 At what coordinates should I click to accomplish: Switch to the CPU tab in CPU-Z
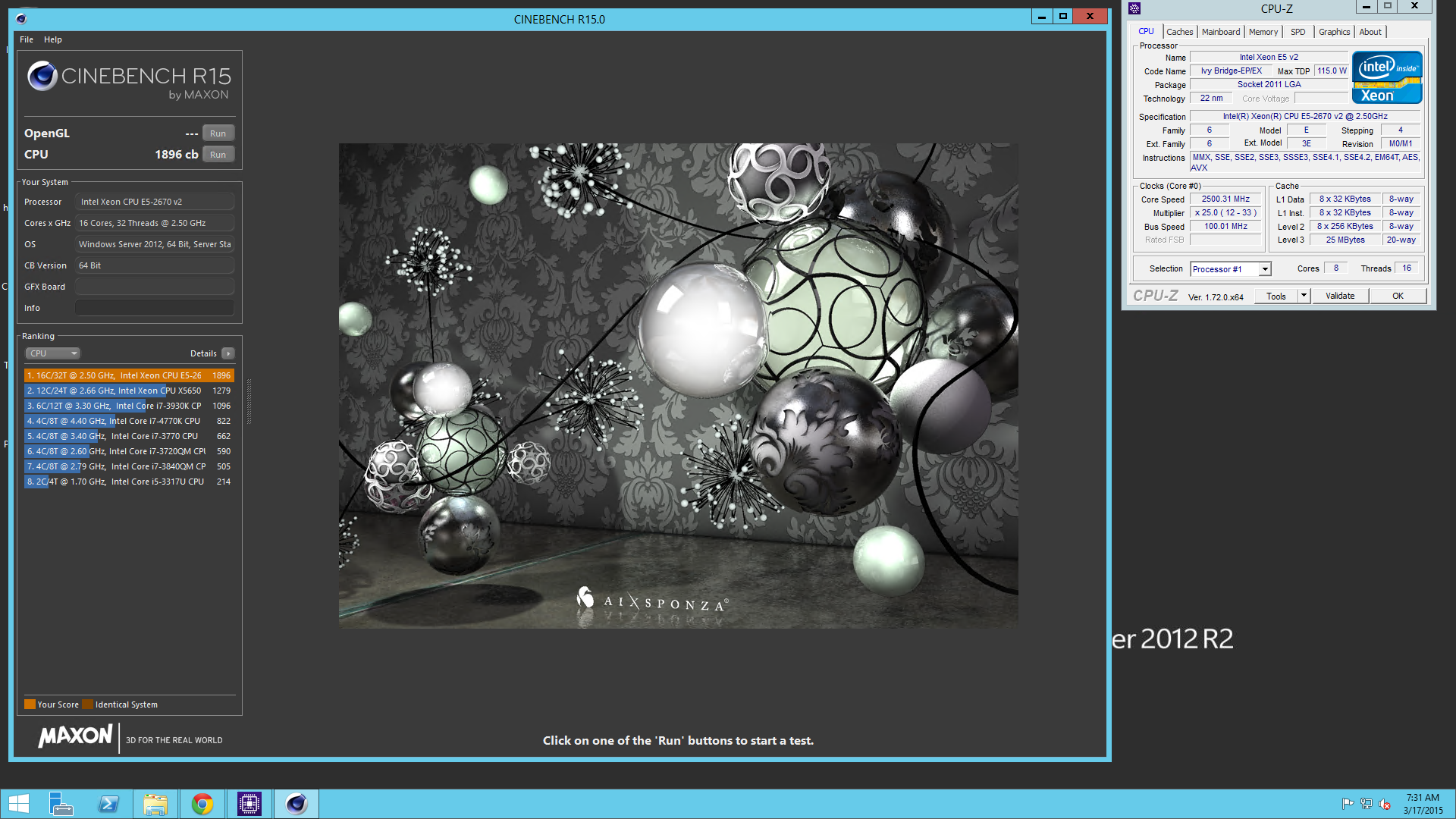(x=1146, y=32)
